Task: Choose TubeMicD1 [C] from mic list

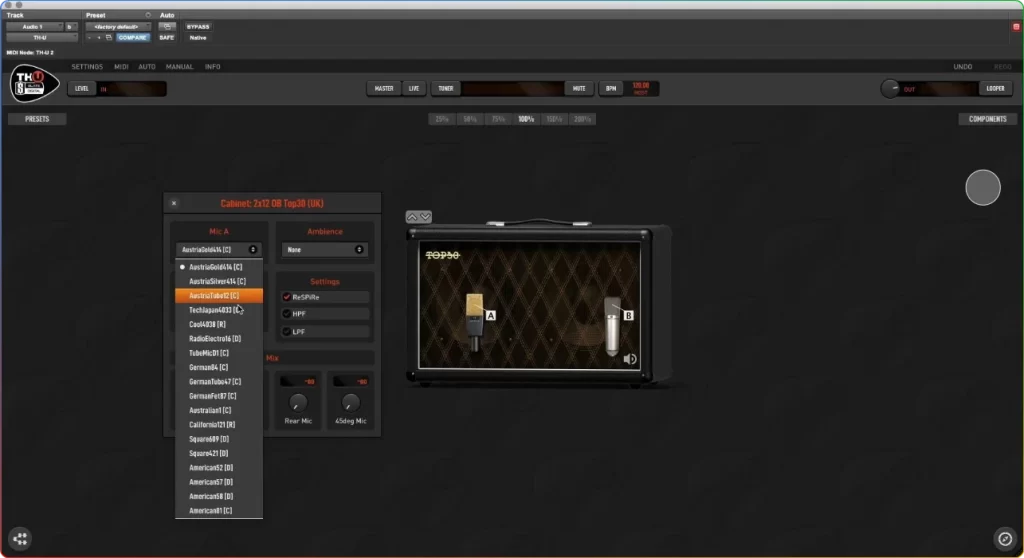Action: (x=219, y=353)
